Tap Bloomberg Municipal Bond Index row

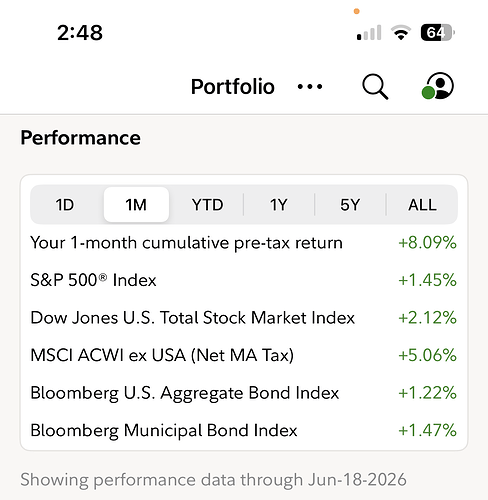244,430
